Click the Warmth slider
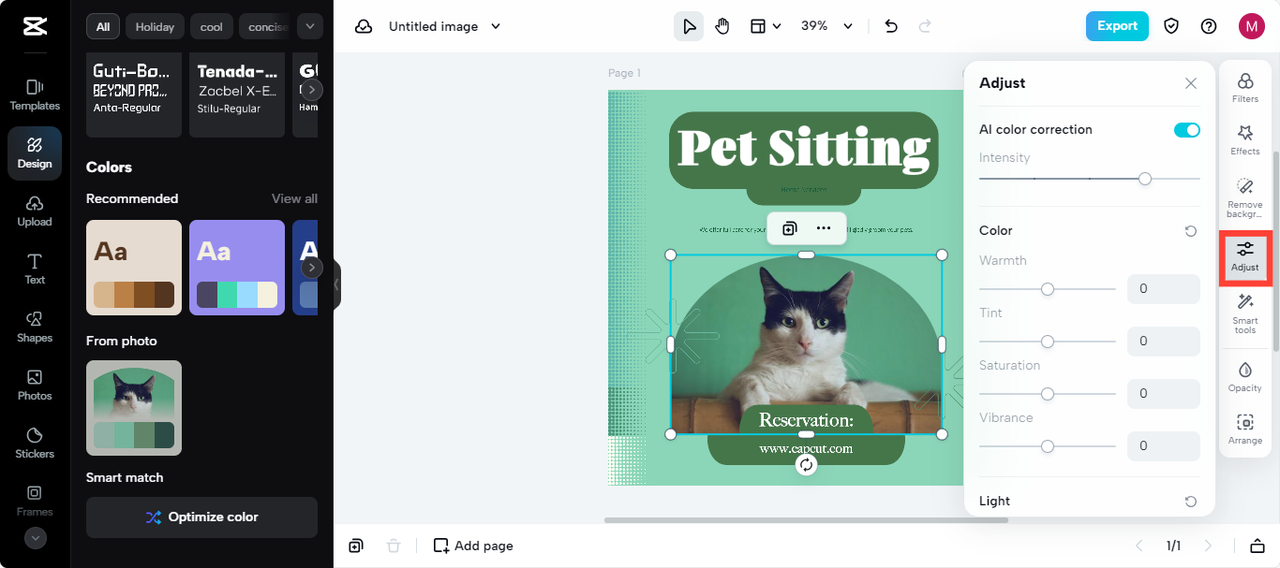The height and width of the screenshot is (568, 1280). click(x=1047, y=289)
